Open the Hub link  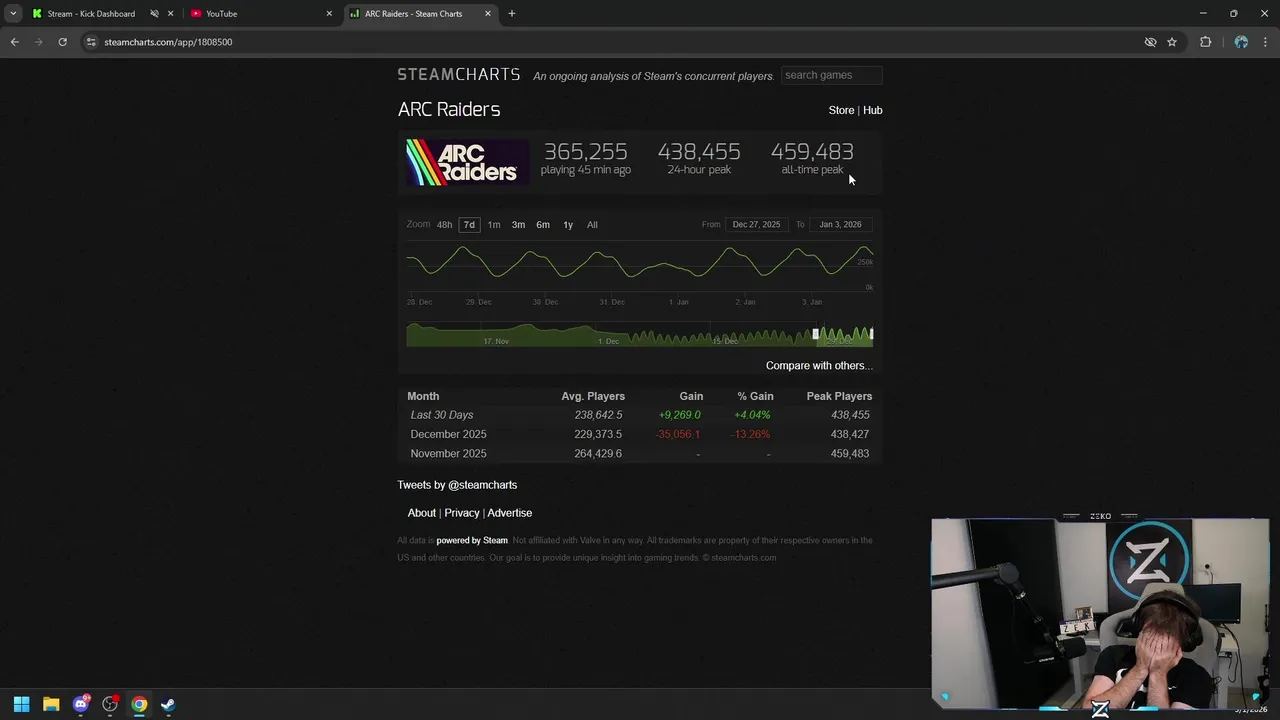(872, 110)
